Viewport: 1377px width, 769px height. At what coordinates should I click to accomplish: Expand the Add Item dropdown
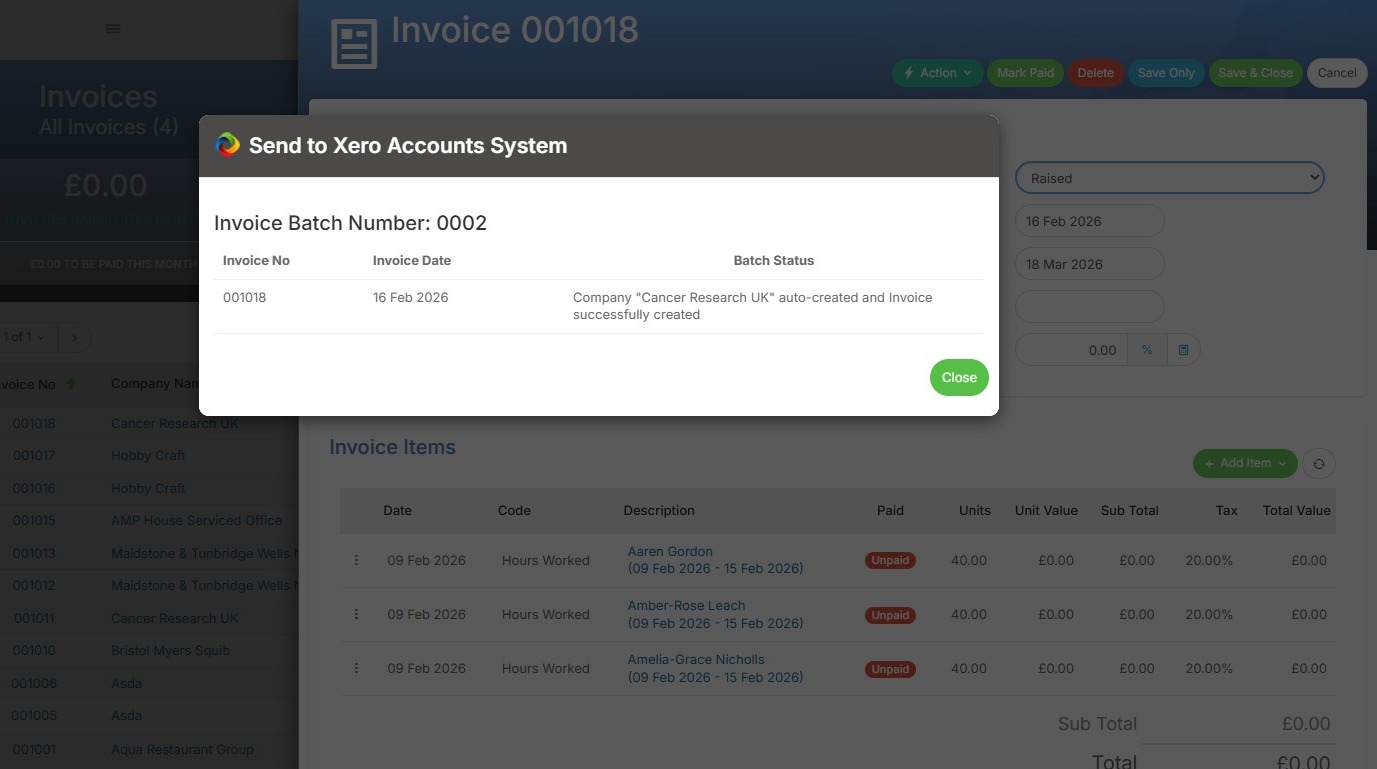coord(1245,463)
